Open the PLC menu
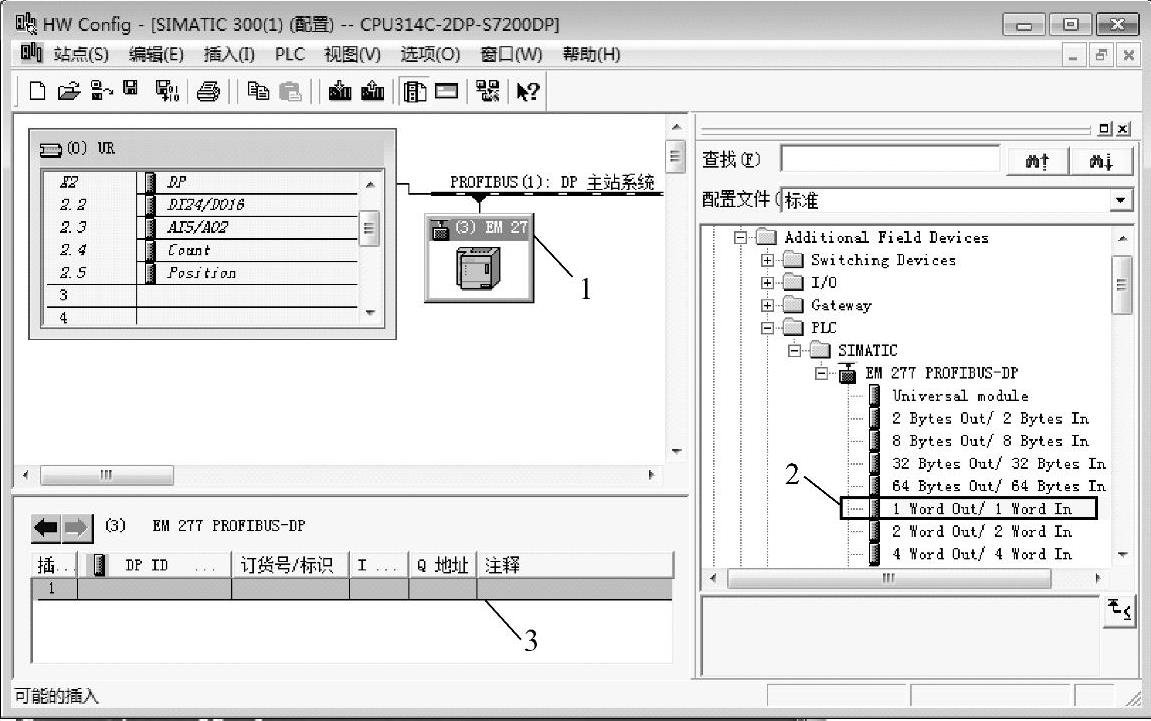Image resolution: width=1151 pixels, height=721 pixels. [290, 54]
